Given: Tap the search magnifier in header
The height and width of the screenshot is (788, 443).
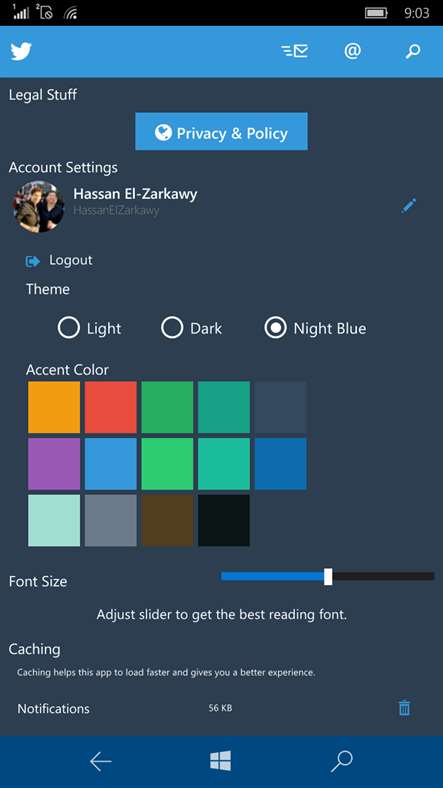Looking at the screenshot, I should tap(412, 51).
